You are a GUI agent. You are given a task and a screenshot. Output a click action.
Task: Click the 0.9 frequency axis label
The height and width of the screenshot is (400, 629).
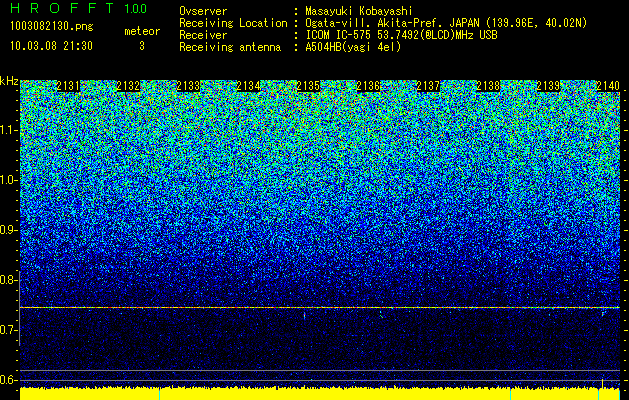pos(8,230)
